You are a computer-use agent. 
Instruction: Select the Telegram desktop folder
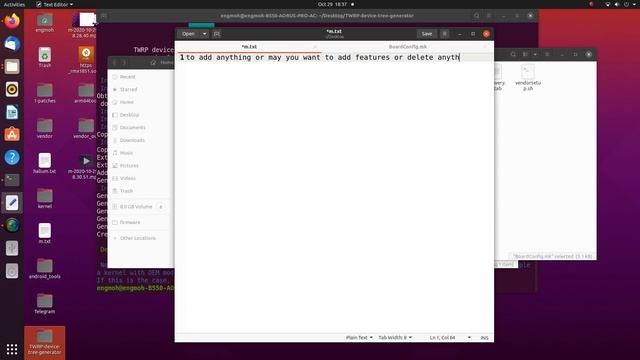point(44,304)
